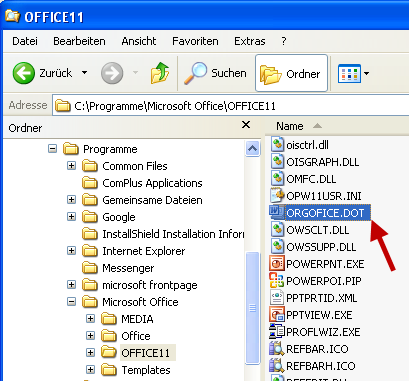Screen dimensions: 409x381
Task: Click the grey forward arrow button
Action: point(112,73)
